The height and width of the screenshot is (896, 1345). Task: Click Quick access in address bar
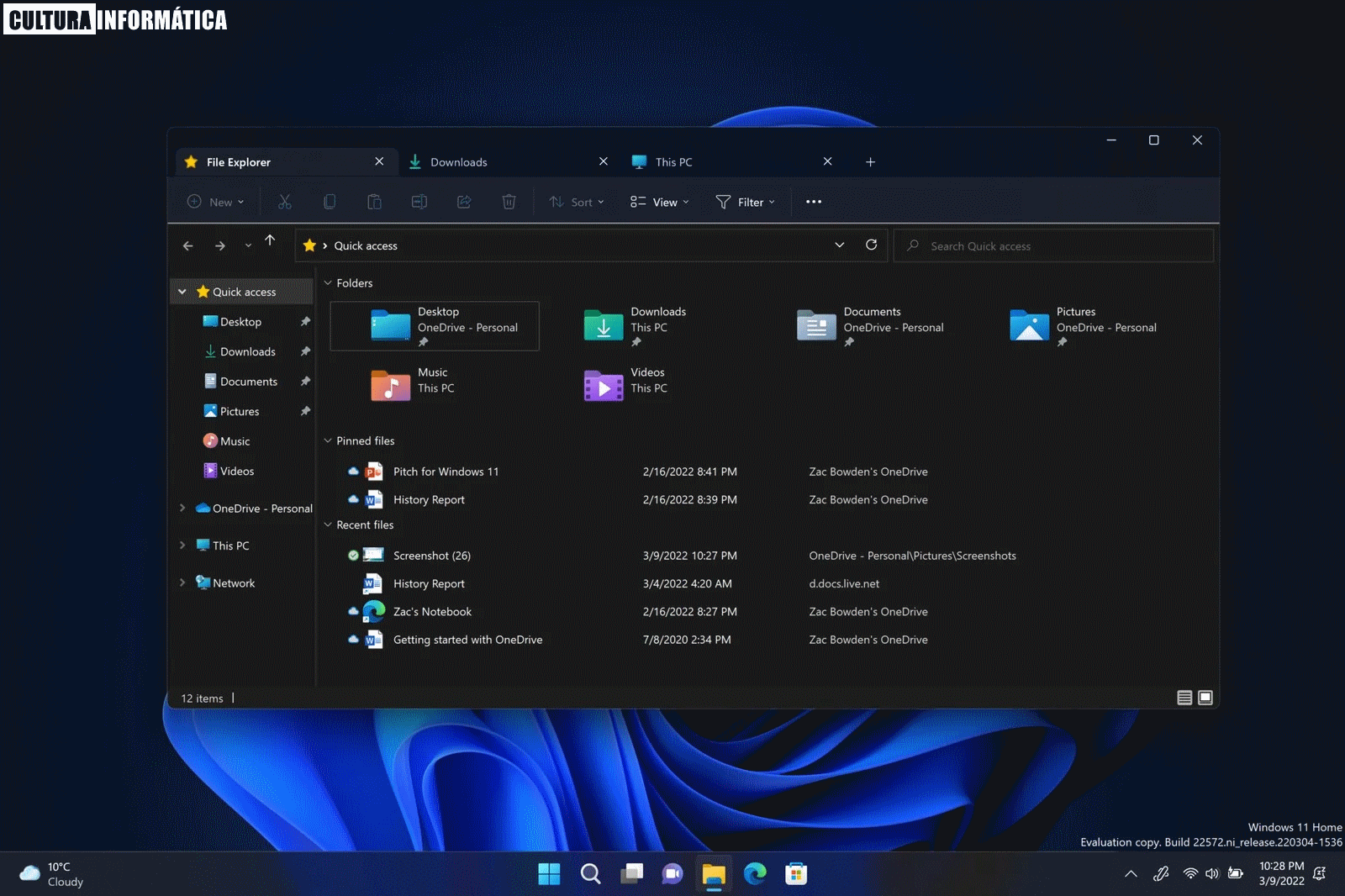coord(366,245)
